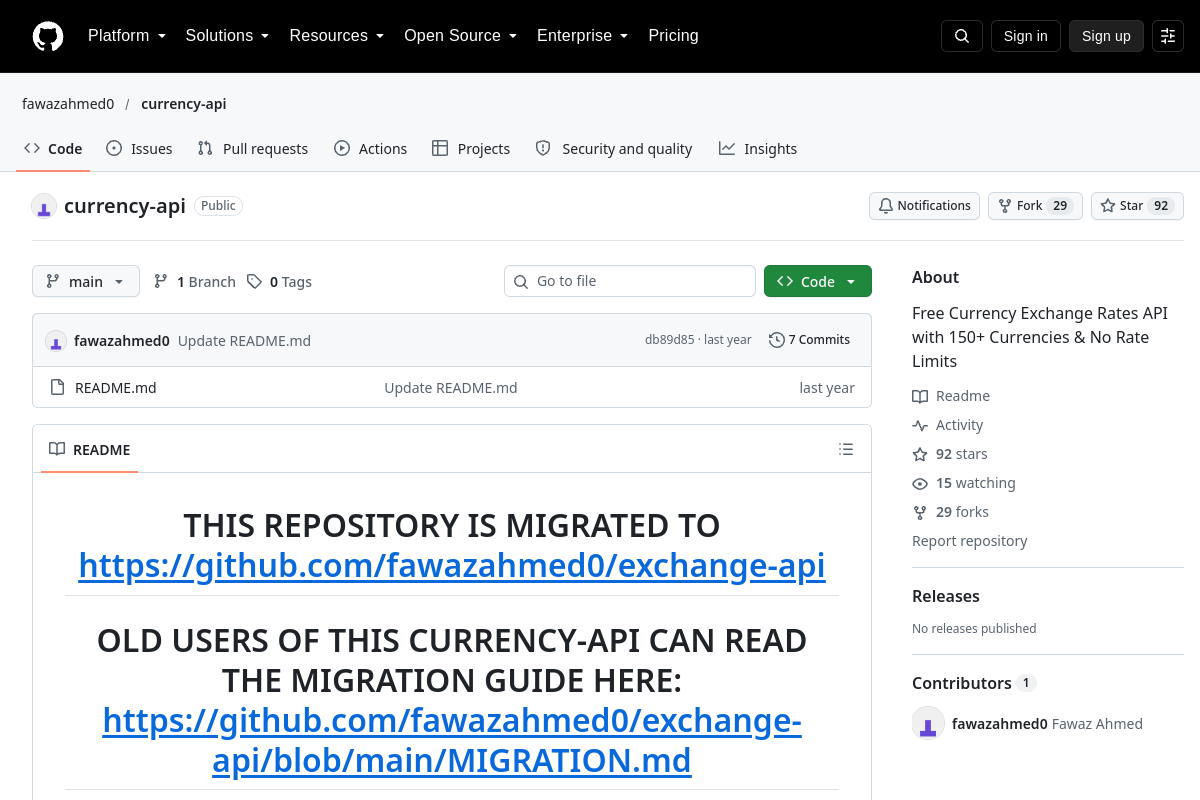Click the currency-api repository title
This screenshot has height=800, width=1200.
coord(125,206)
